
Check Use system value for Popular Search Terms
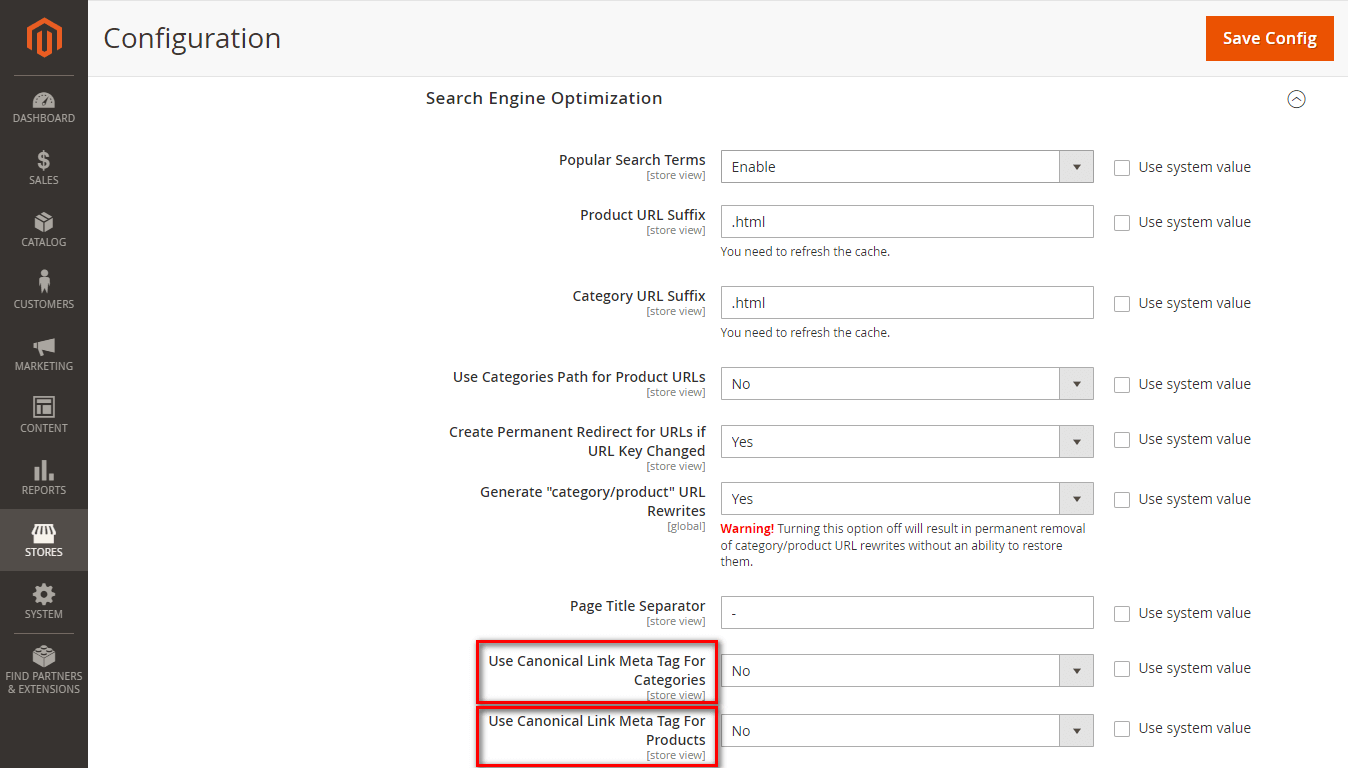[x=1122, y=168]
